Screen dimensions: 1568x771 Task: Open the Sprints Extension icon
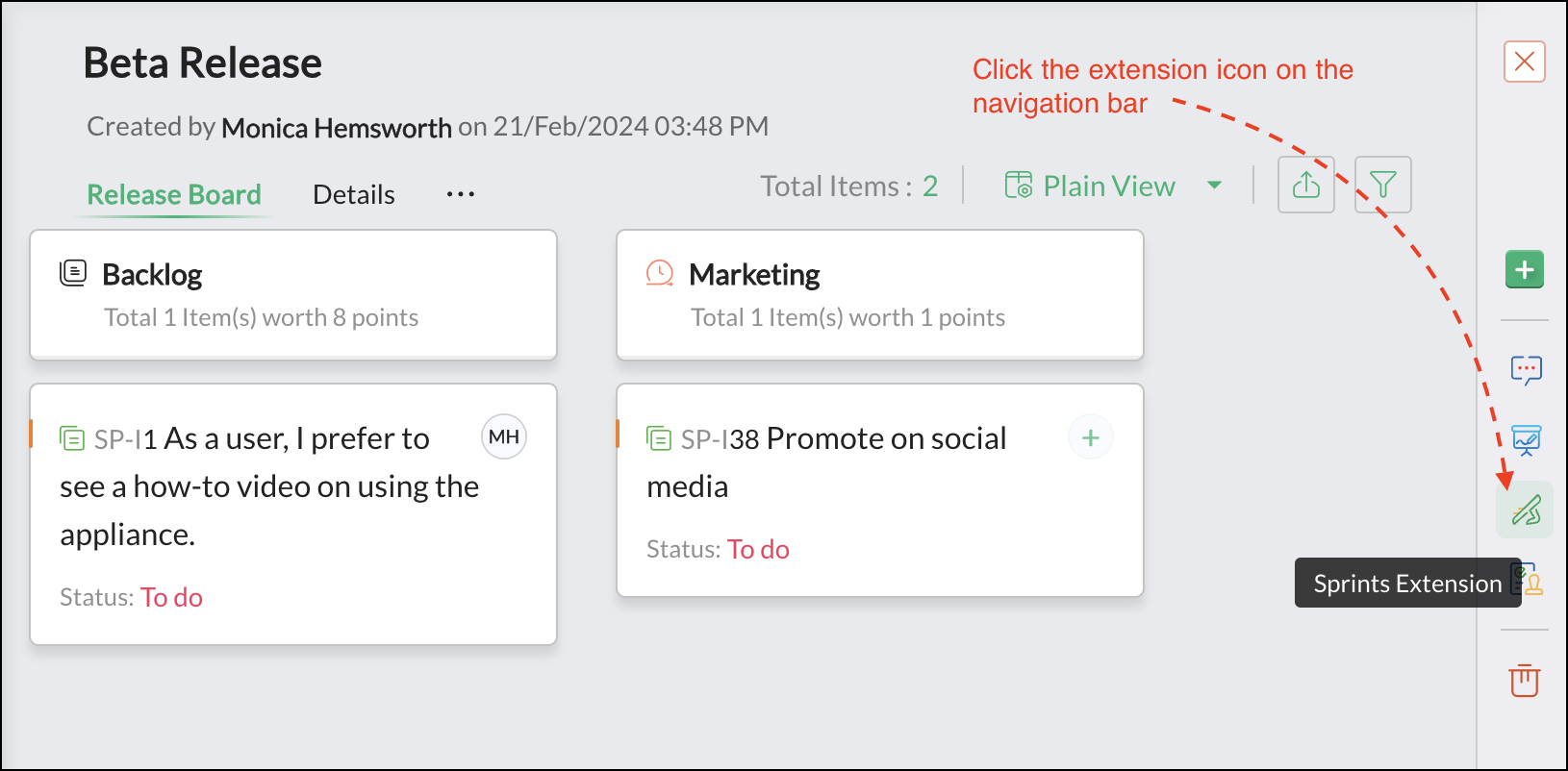pyautogui.click(x=1526, y=510)
